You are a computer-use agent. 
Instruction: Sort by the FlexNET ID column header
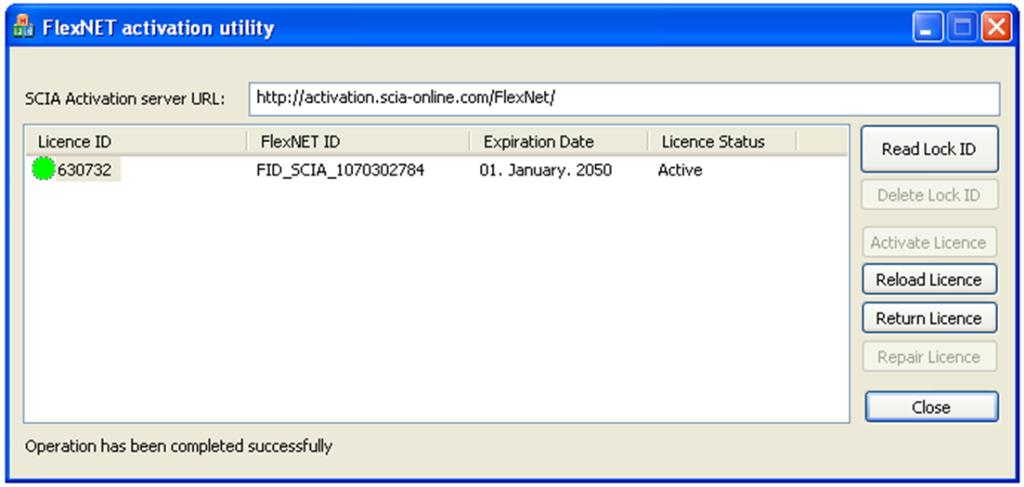358,142
